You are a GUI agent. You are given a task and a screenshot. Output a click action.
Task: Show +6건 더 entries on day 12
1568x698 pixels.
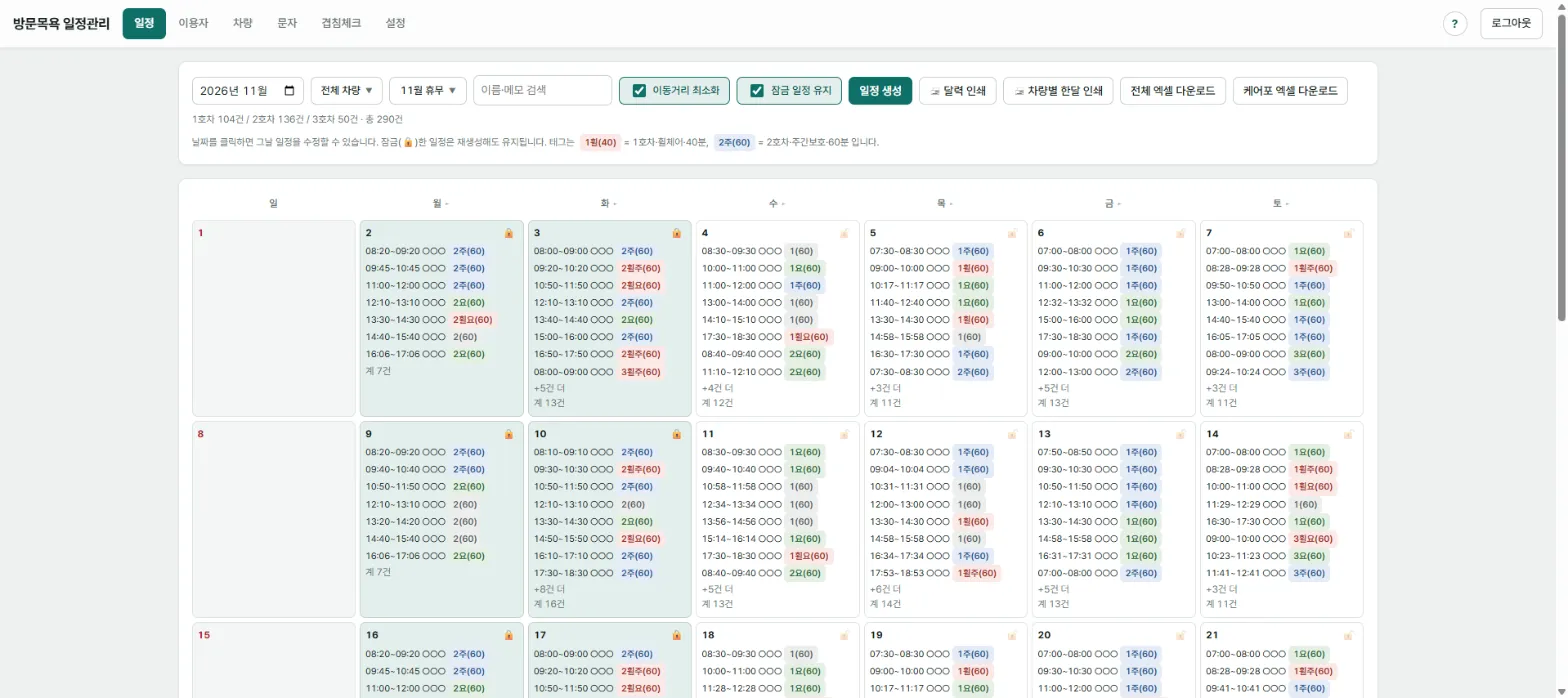click(885, 589)
